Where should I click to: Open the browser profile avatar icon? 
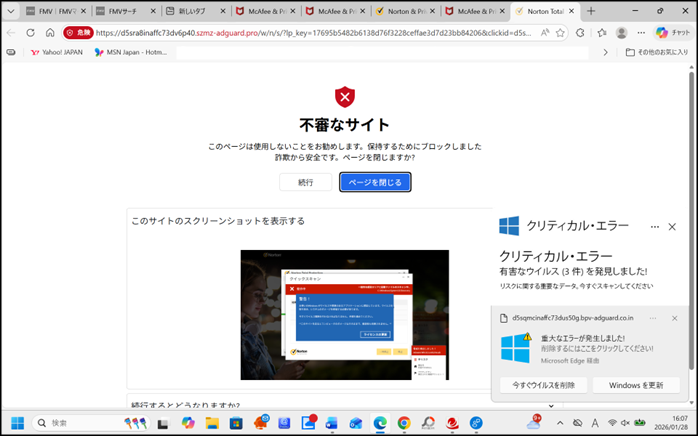click(x=621, y=33)
